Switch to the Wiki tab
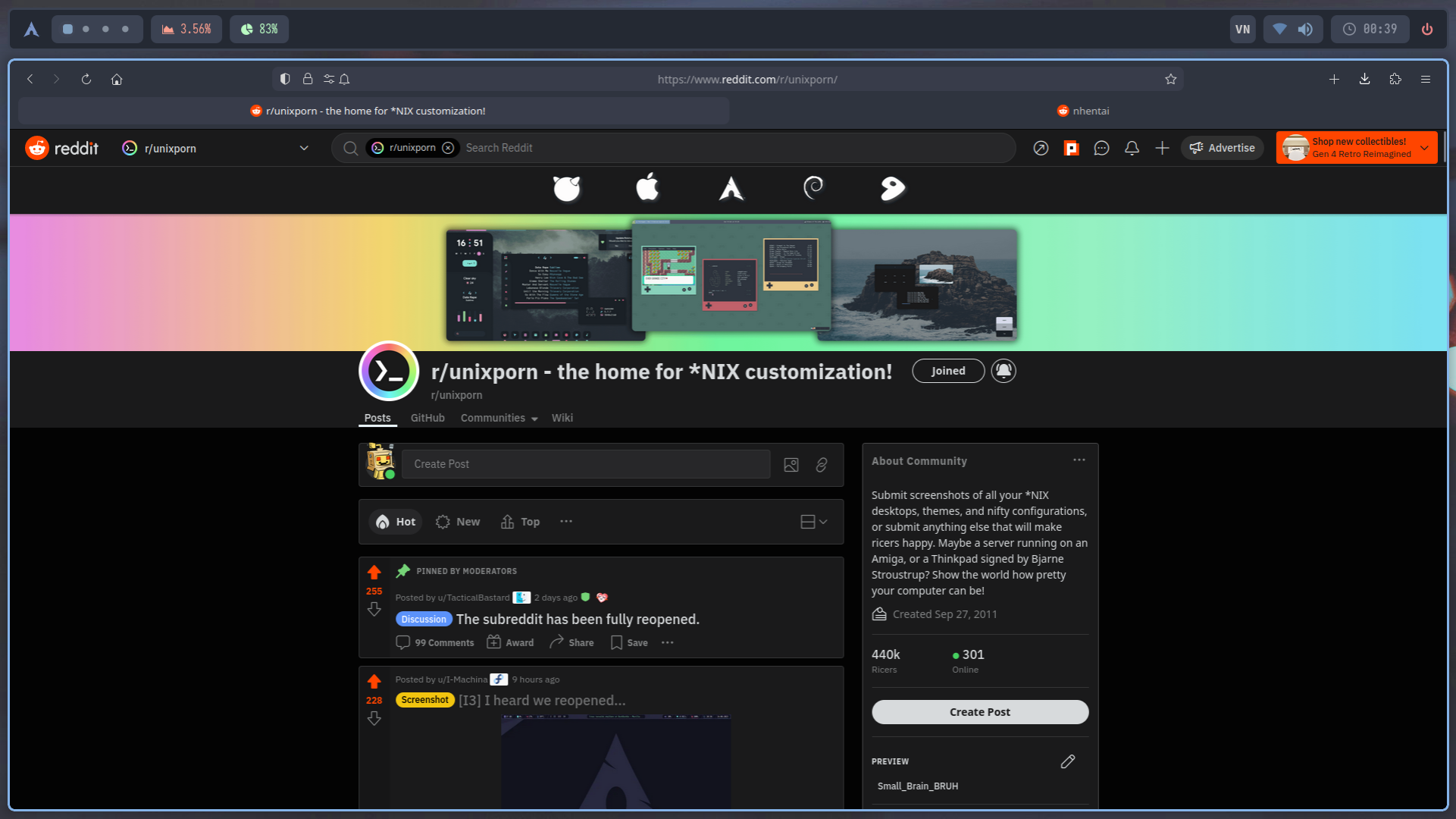 [562, 419]
